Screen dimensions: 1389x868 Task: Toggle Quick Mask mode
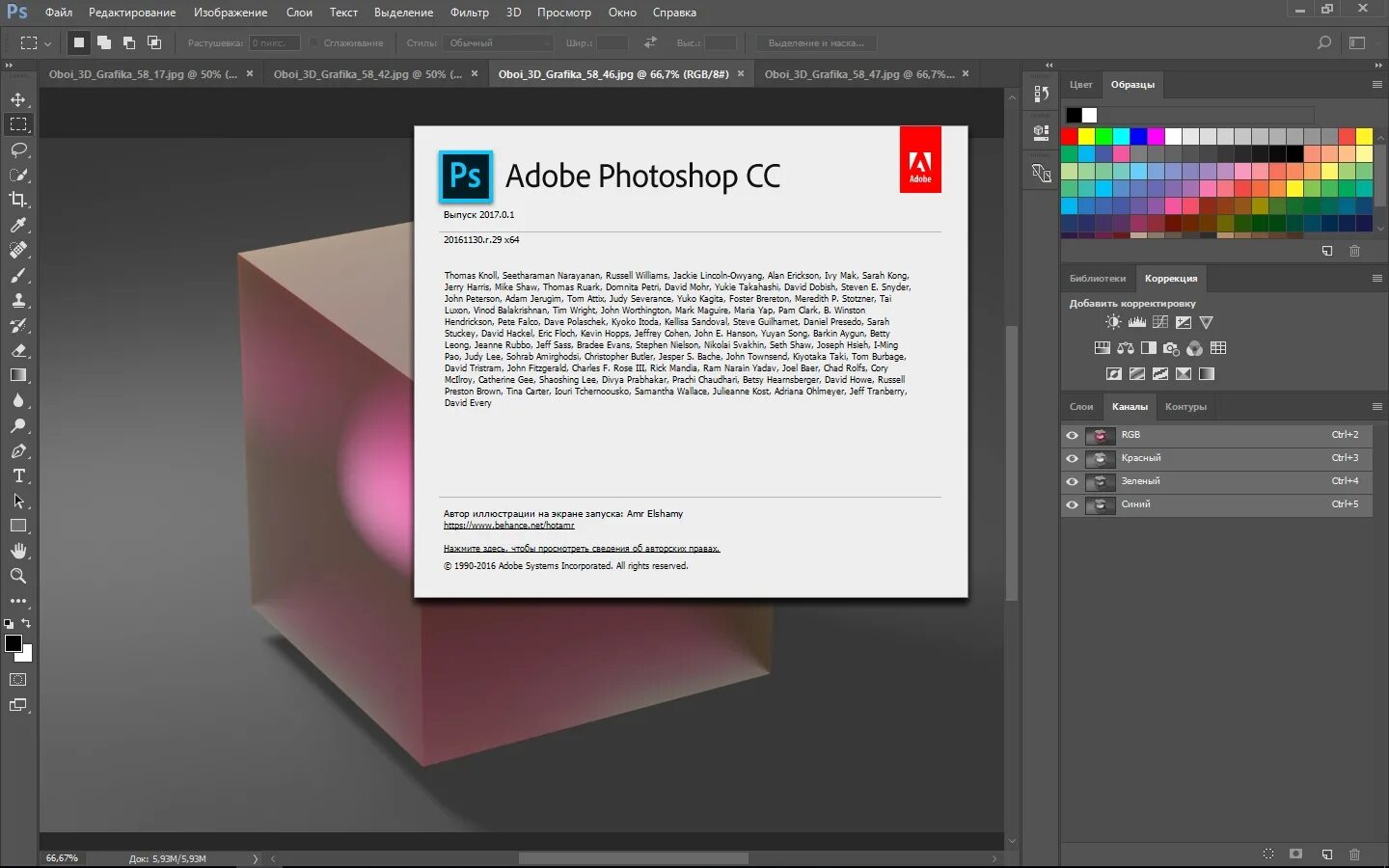18,680
